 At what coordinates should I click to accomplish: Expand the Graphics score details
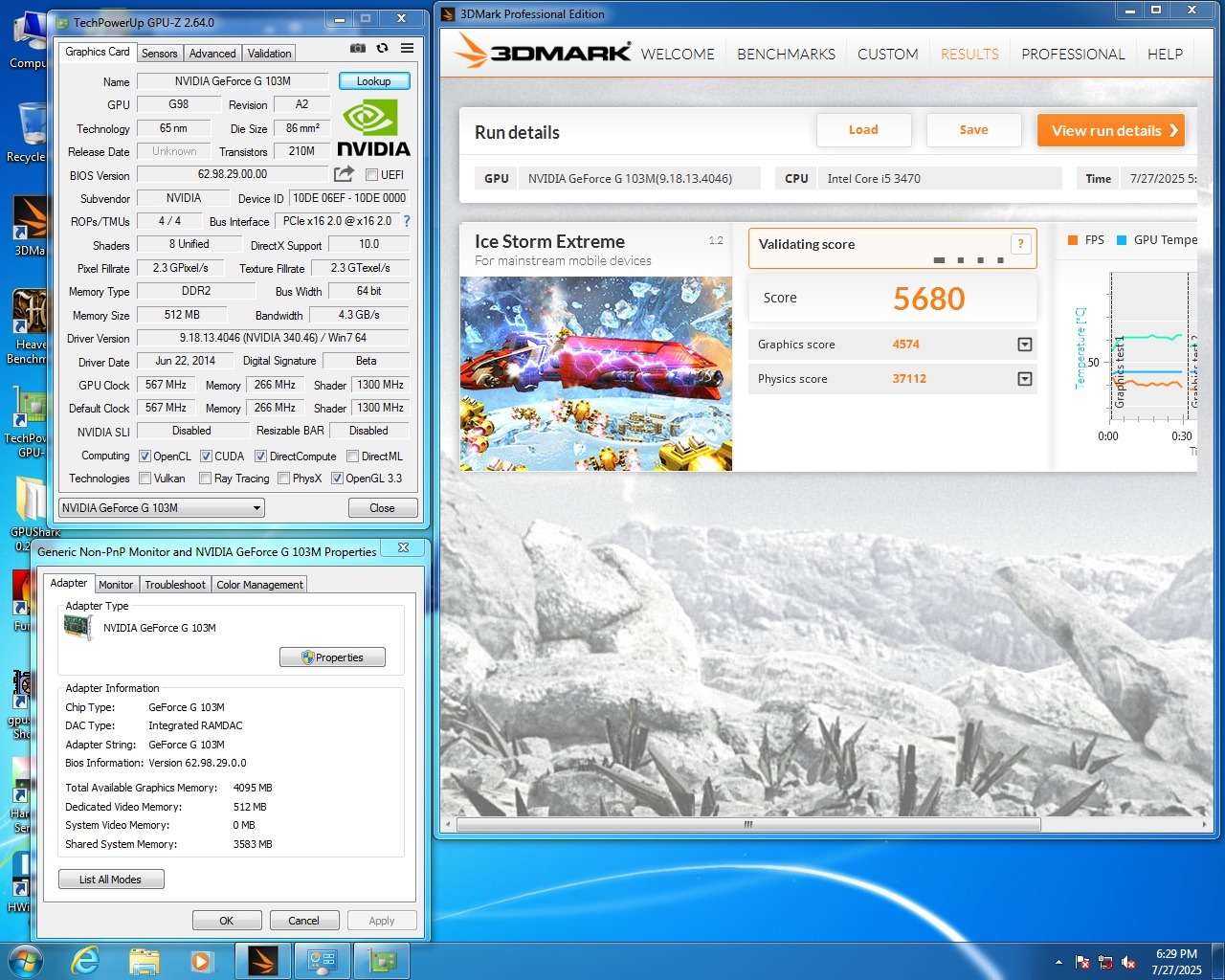click(1024, 345)
